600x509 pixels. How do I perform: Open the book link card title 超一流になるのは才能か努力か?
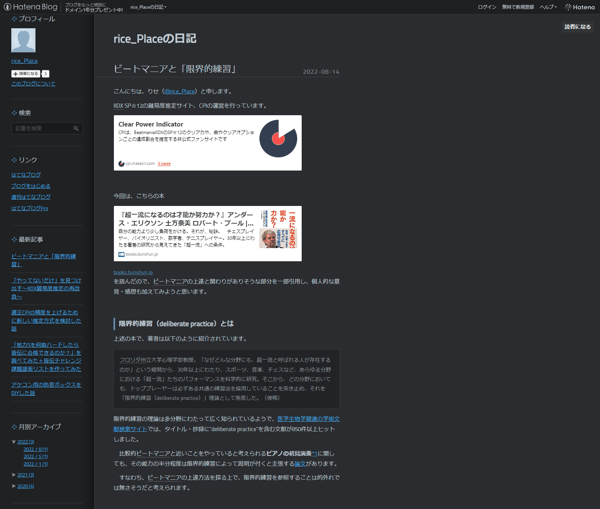(186, 219)
